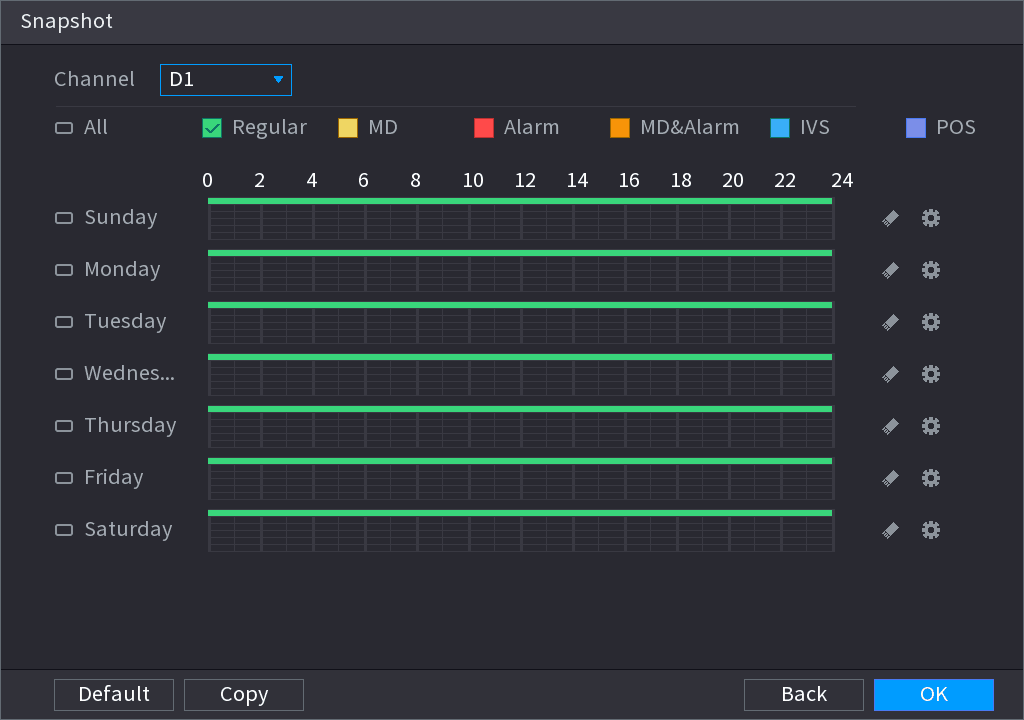Open the gear settings for Monday
The width and height of the screenshot is (1024, 720).
pos(931,270)
